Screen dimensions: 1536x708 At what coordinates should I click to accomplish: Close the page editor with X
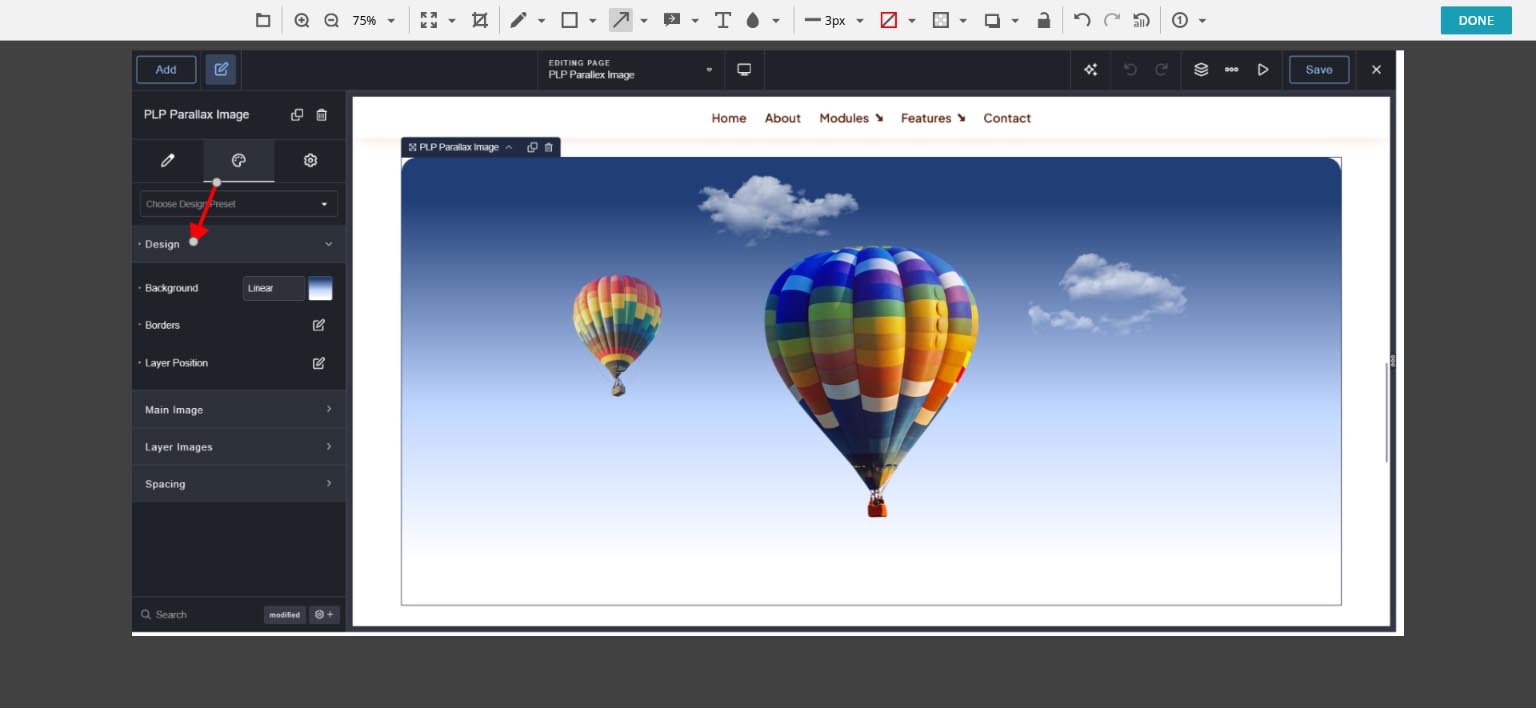pyautogui.click(x=1376, y=69)
